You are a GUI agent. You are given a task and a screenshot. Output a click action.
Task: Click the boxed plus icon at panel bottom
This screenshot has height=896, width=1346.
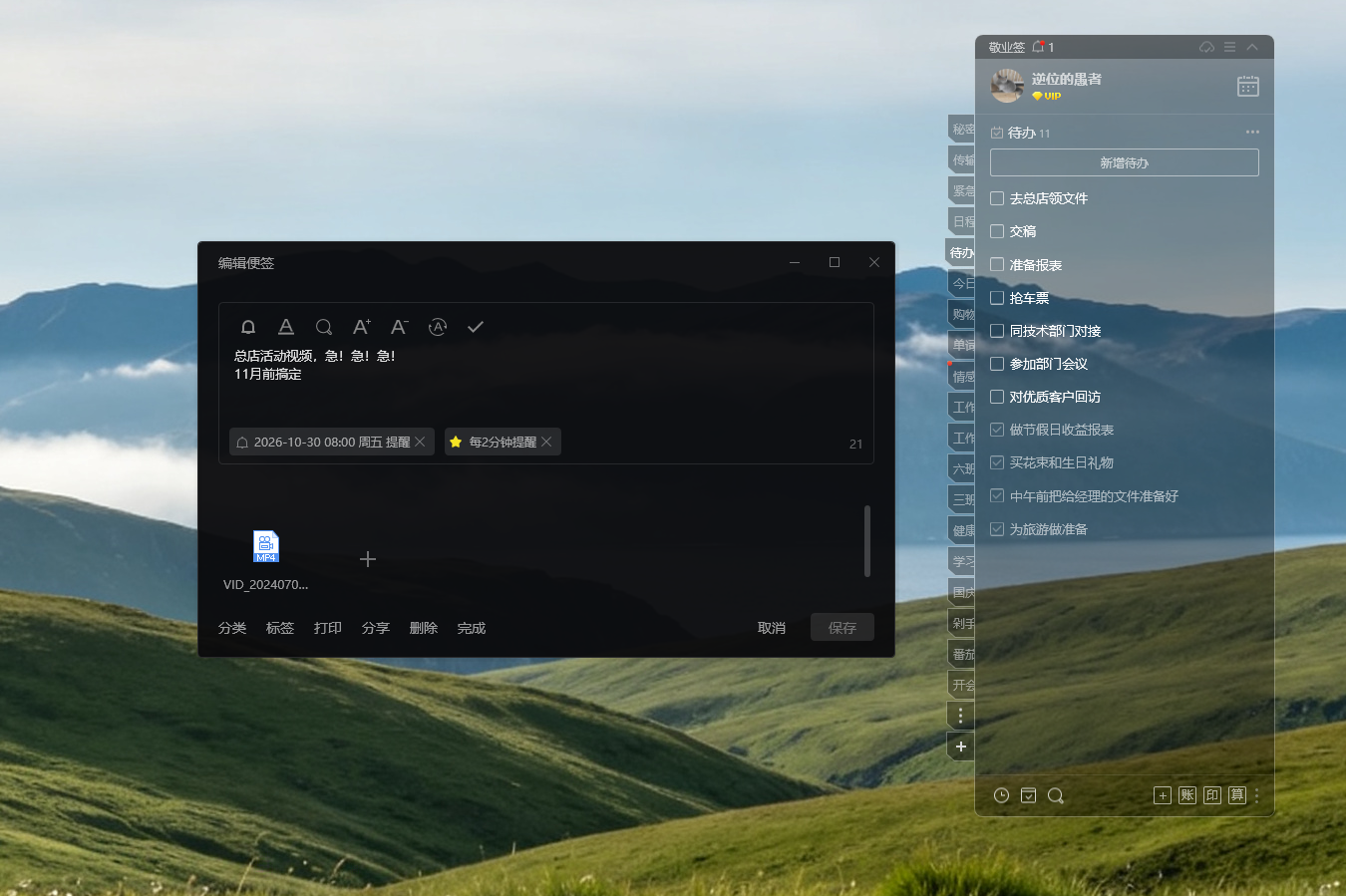pos(1163,795)
